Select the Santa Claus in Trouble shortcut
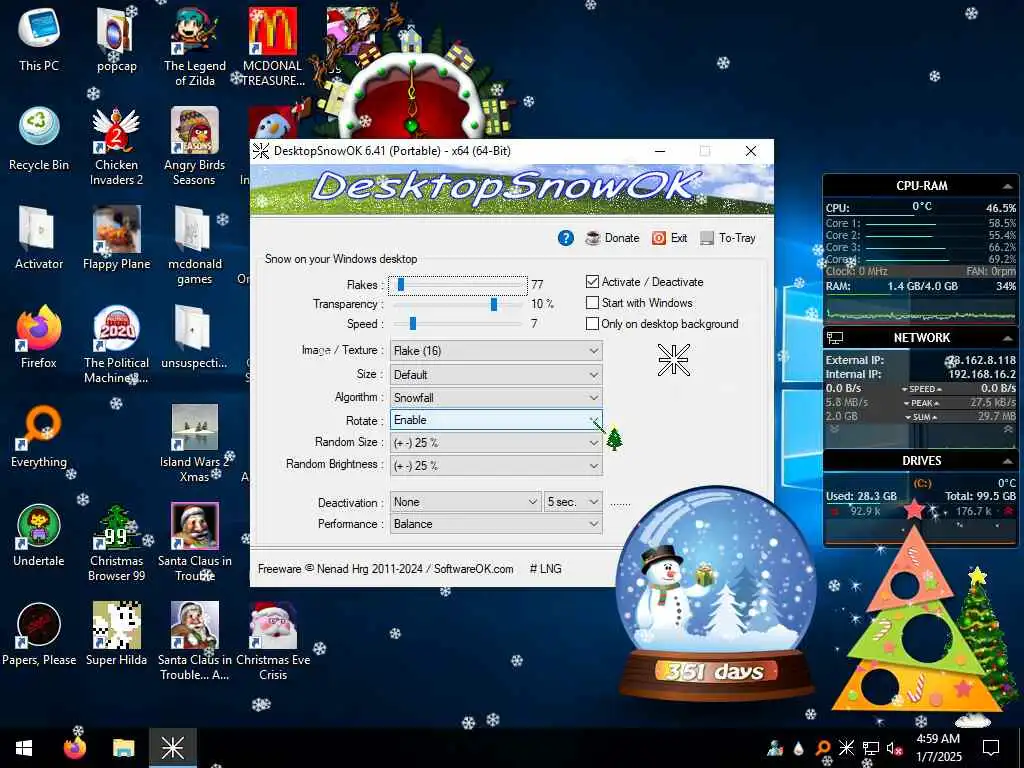This screenshot has height=768, width=1024. pos(195,542)
